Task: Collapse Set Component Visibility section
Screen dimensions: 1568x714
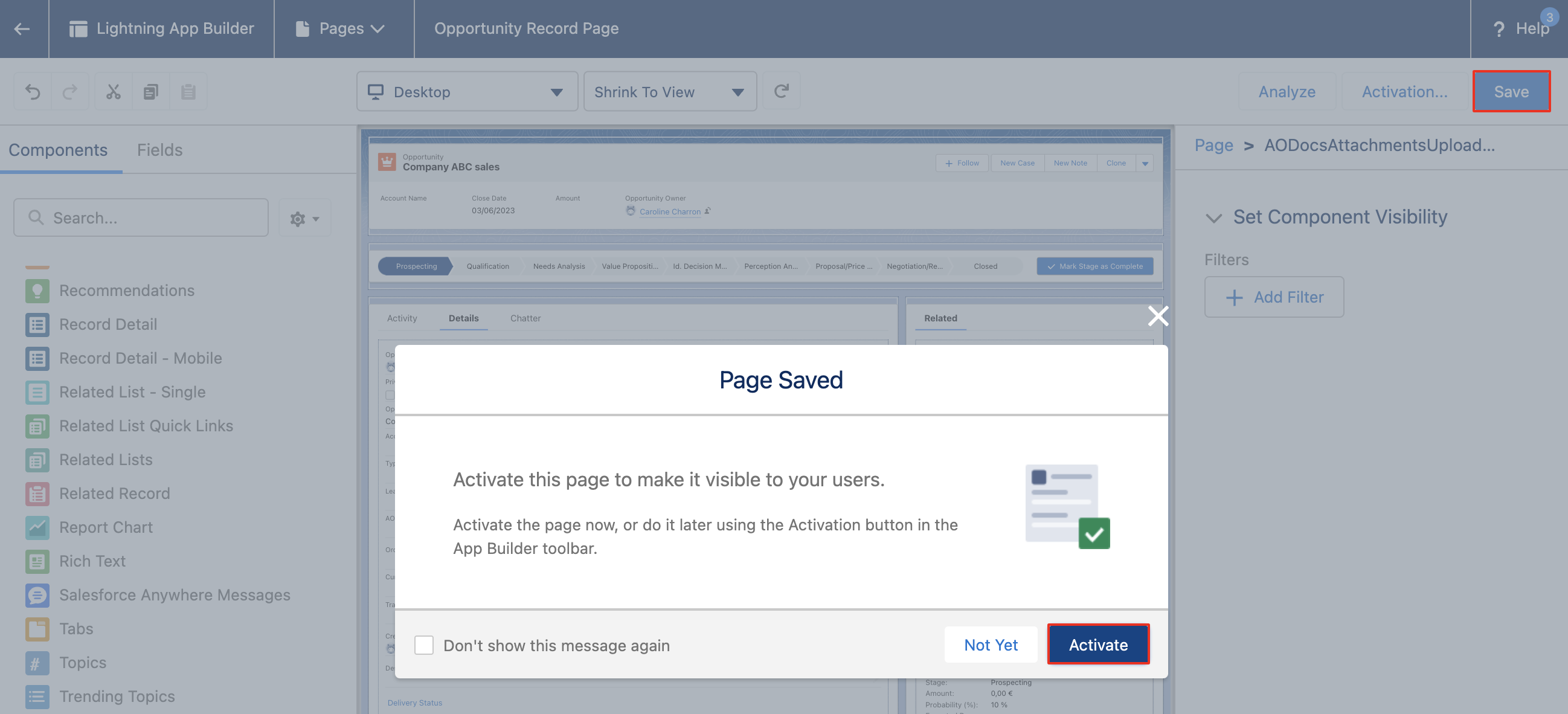Action: coord(1213,217)
